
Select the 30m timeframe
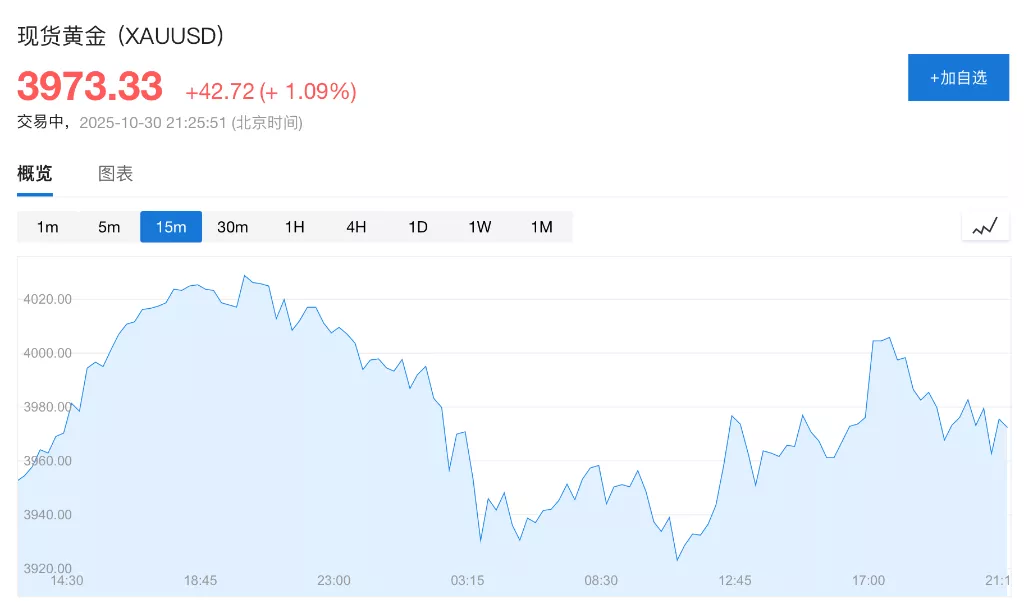click(x=232, y=227)
